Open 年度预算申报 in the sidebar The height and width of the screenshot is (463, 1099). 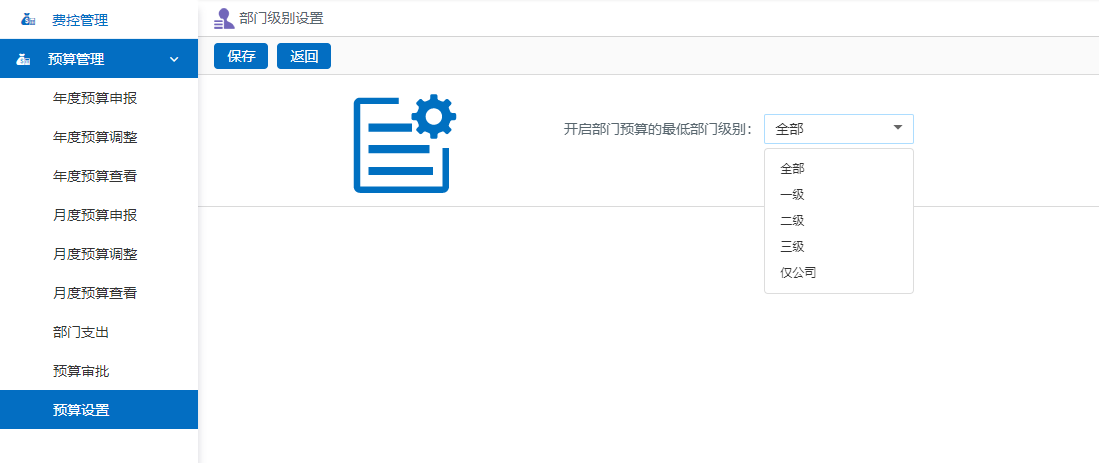click(95, 98)
